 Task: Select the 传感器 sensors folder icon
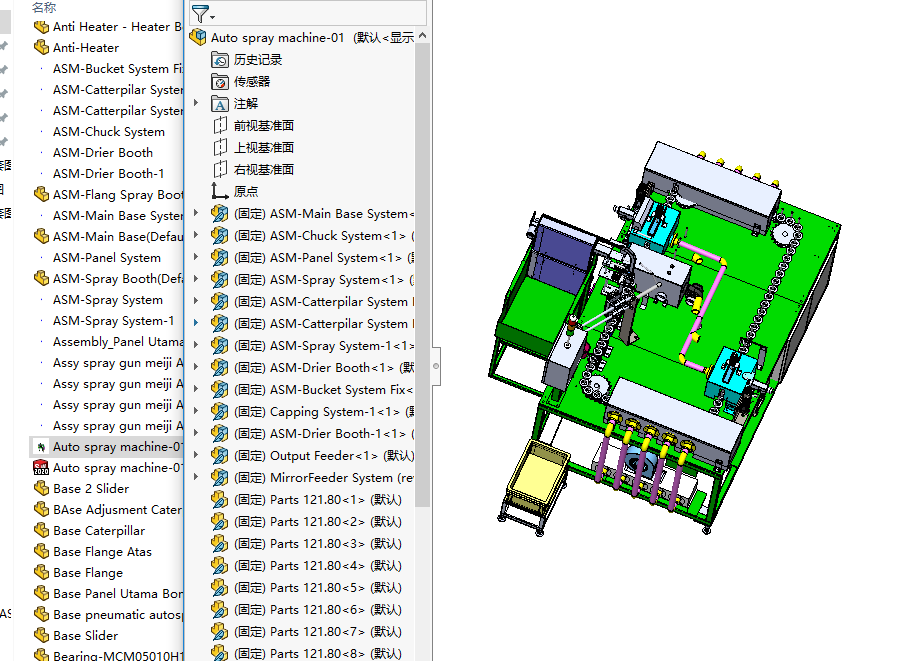(221, 82)
